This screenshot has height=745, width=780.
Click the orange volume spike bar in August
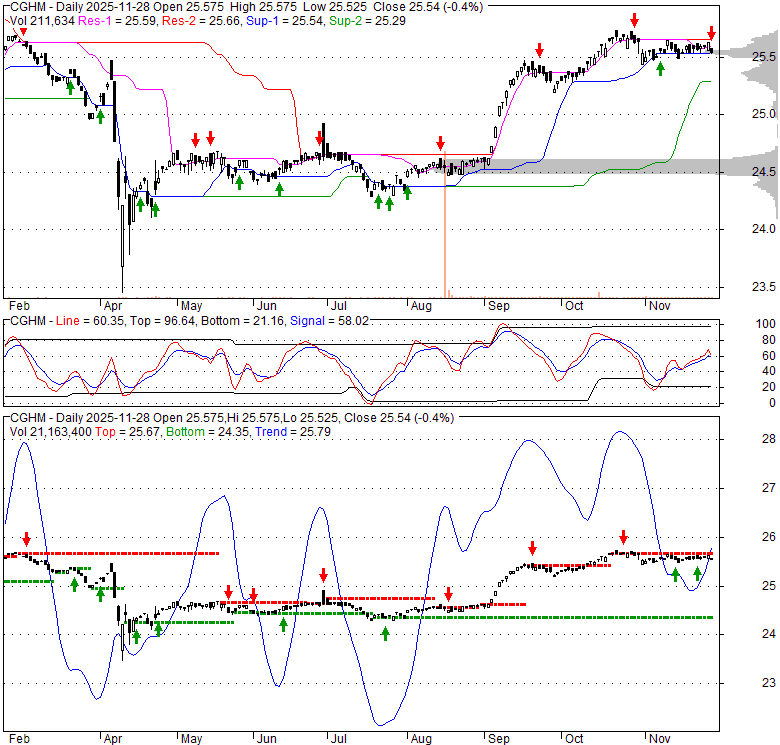point(444,230)
